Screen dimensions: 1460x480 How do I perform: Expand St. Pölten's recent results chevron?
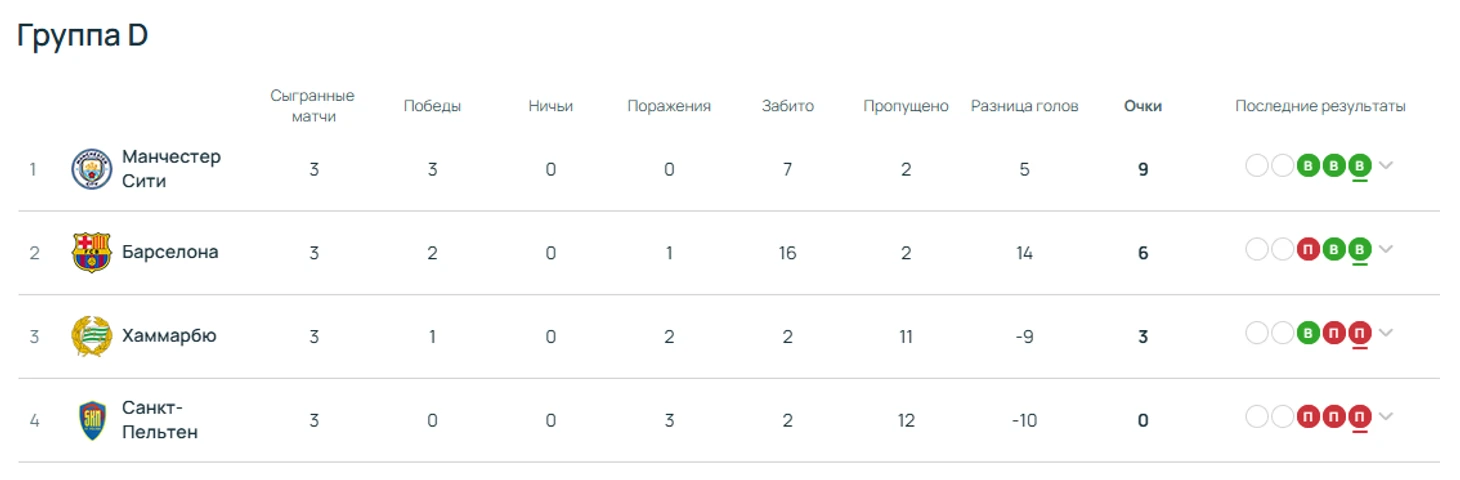pyautogui.click(x=1385, y=416)
